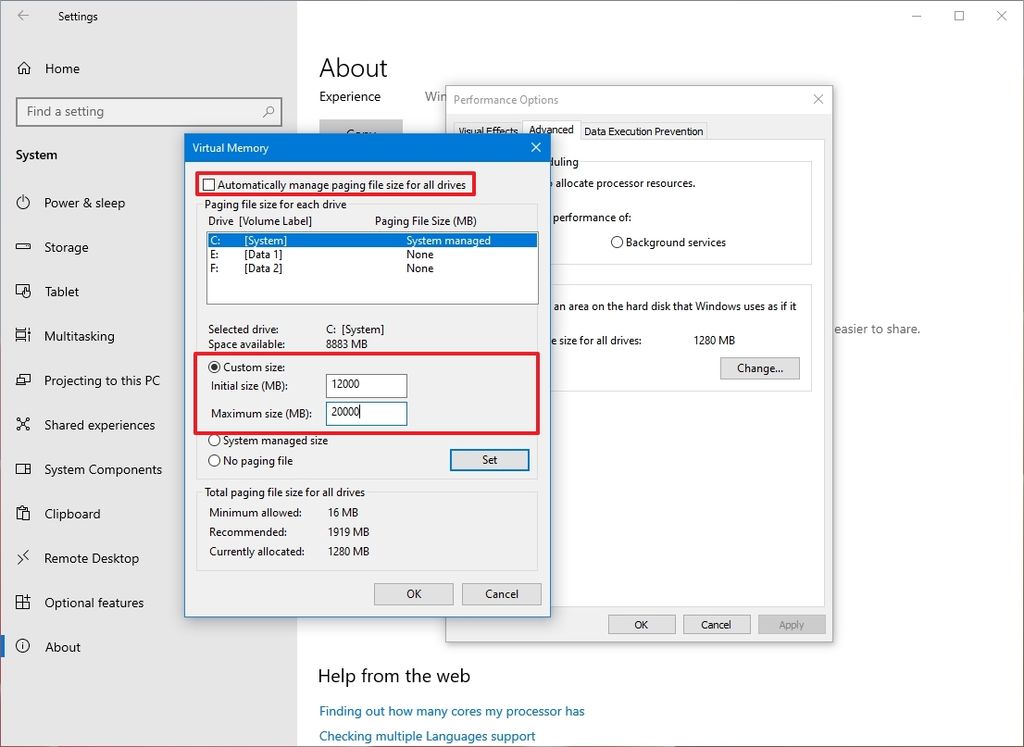Click the back arrow in Settings
This screenshot has height=747, width=1024.
[21, 16]
